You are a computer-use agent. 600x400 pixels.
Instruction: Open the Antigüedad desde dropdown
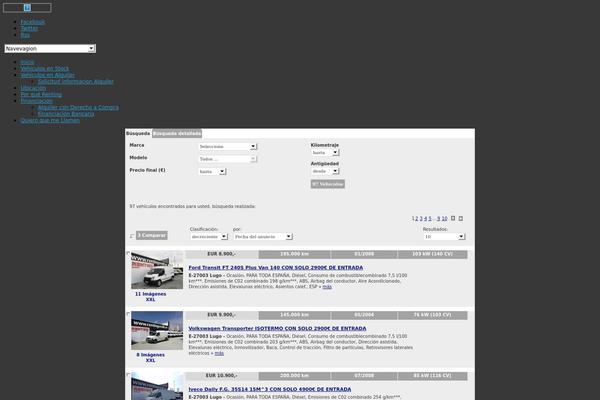point(325,171)
